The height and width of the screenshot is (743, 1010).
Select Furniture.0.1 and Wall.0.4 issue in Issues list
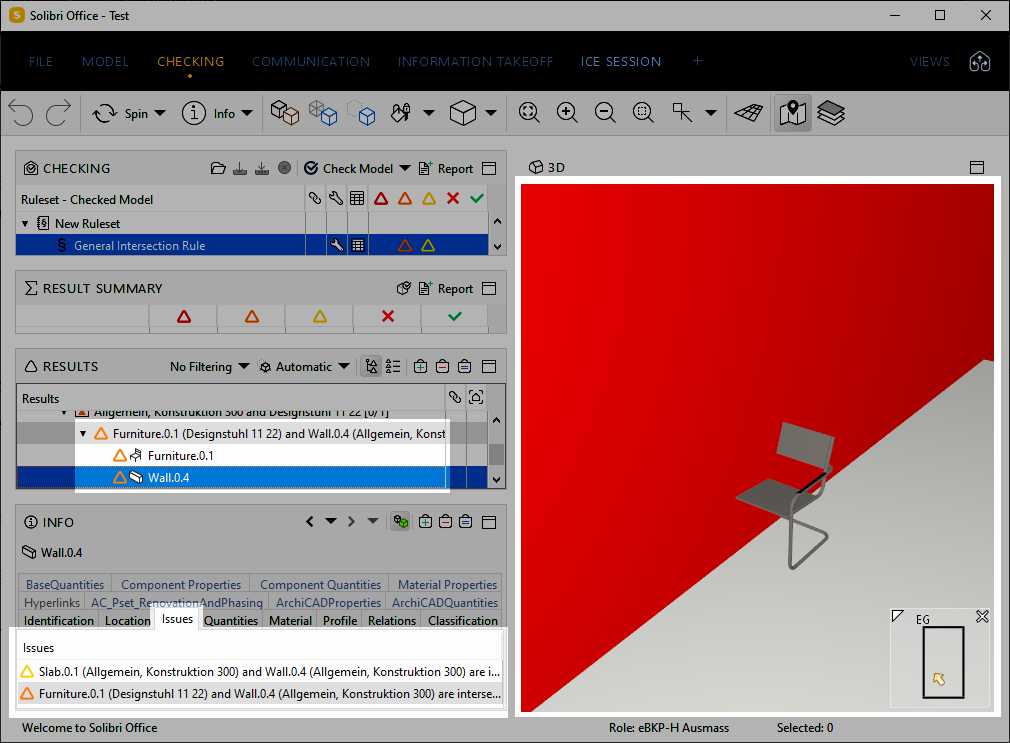pyautogui.click(x=260, y=694)
